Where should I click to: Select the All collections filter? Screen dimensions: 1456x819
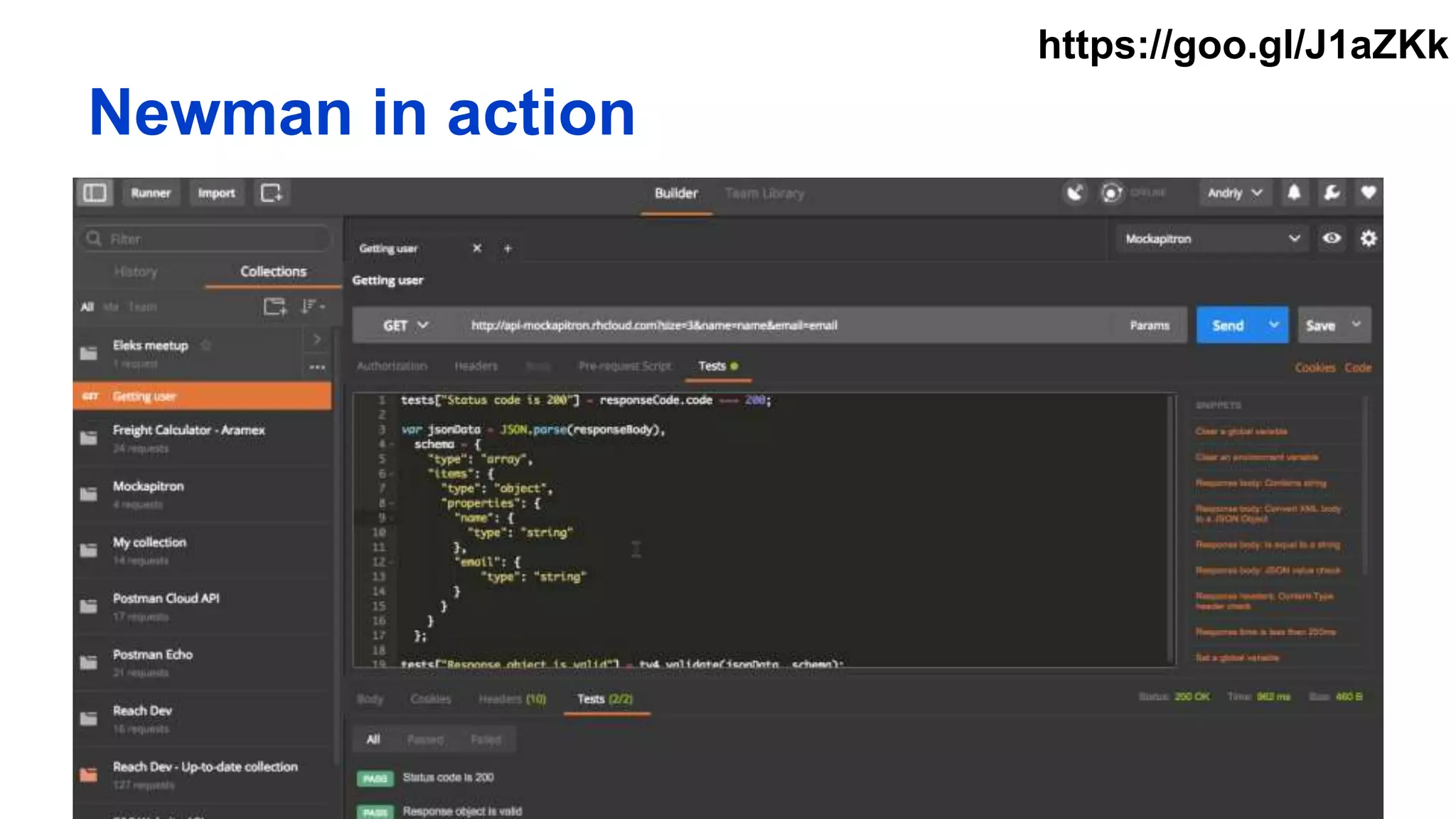(87, 306)
